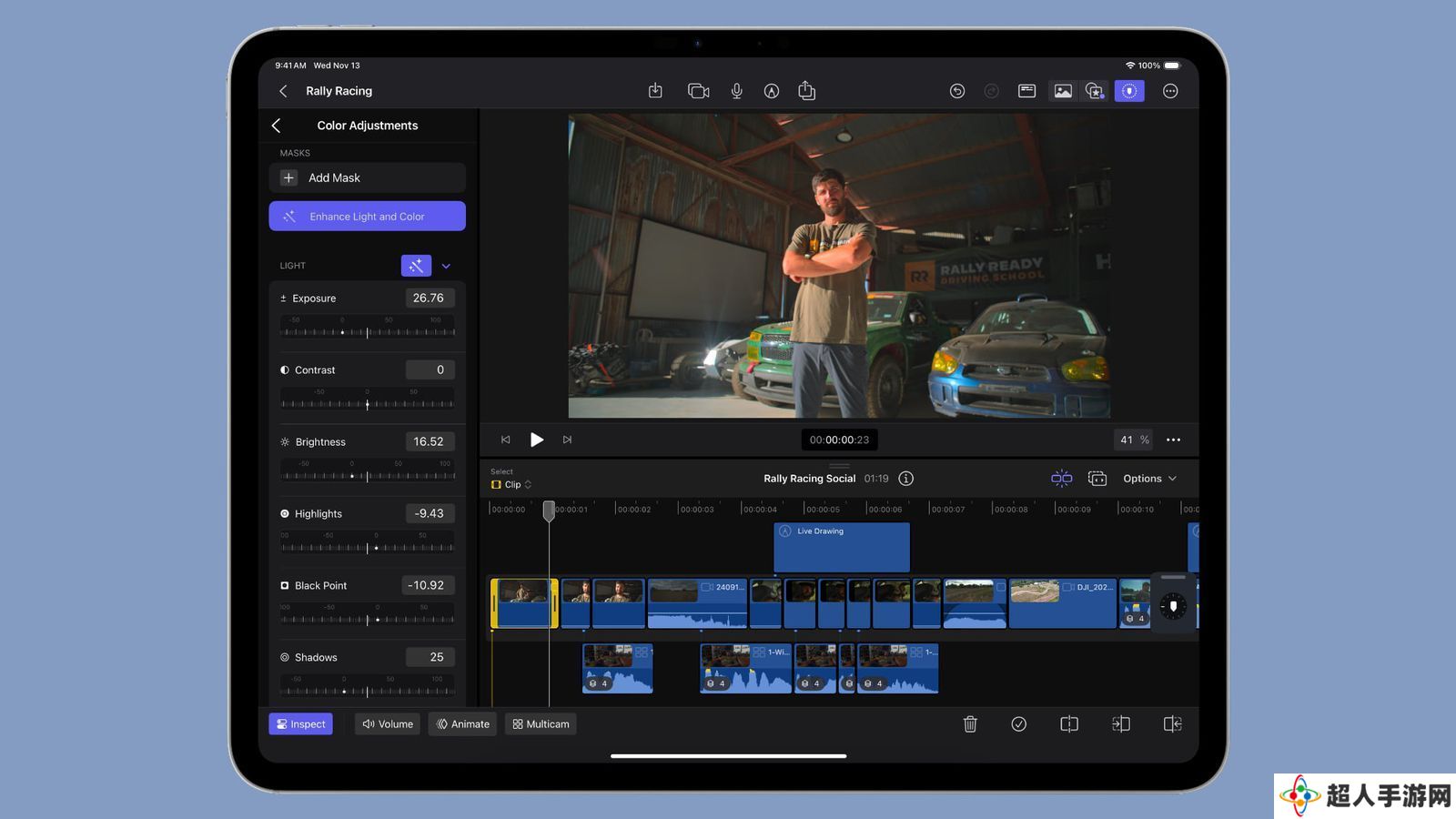This screenshot has width=1456, height=819.
Task: Switch to the Animate tab
Action: click(x=462, y=724)
